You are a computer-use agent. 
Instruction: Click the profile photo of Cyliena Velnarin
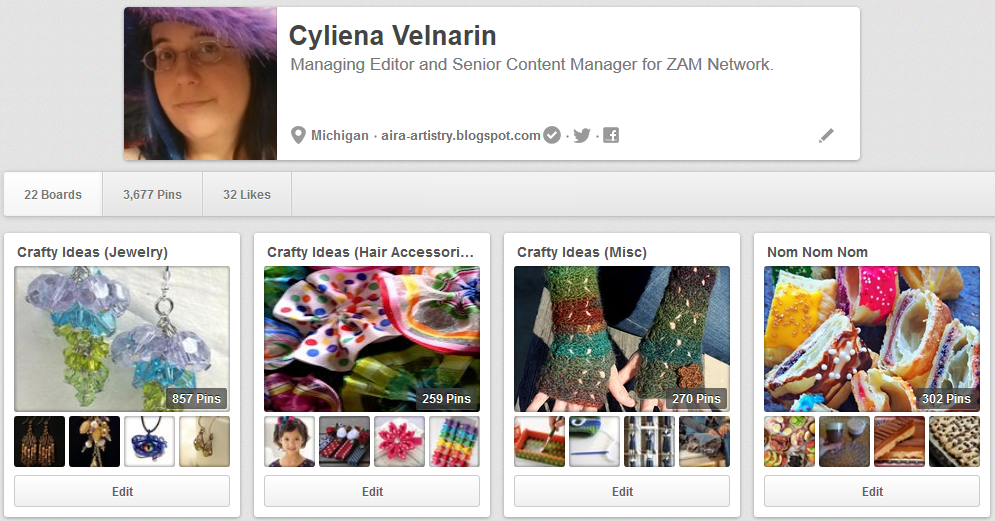click(200, 84)
